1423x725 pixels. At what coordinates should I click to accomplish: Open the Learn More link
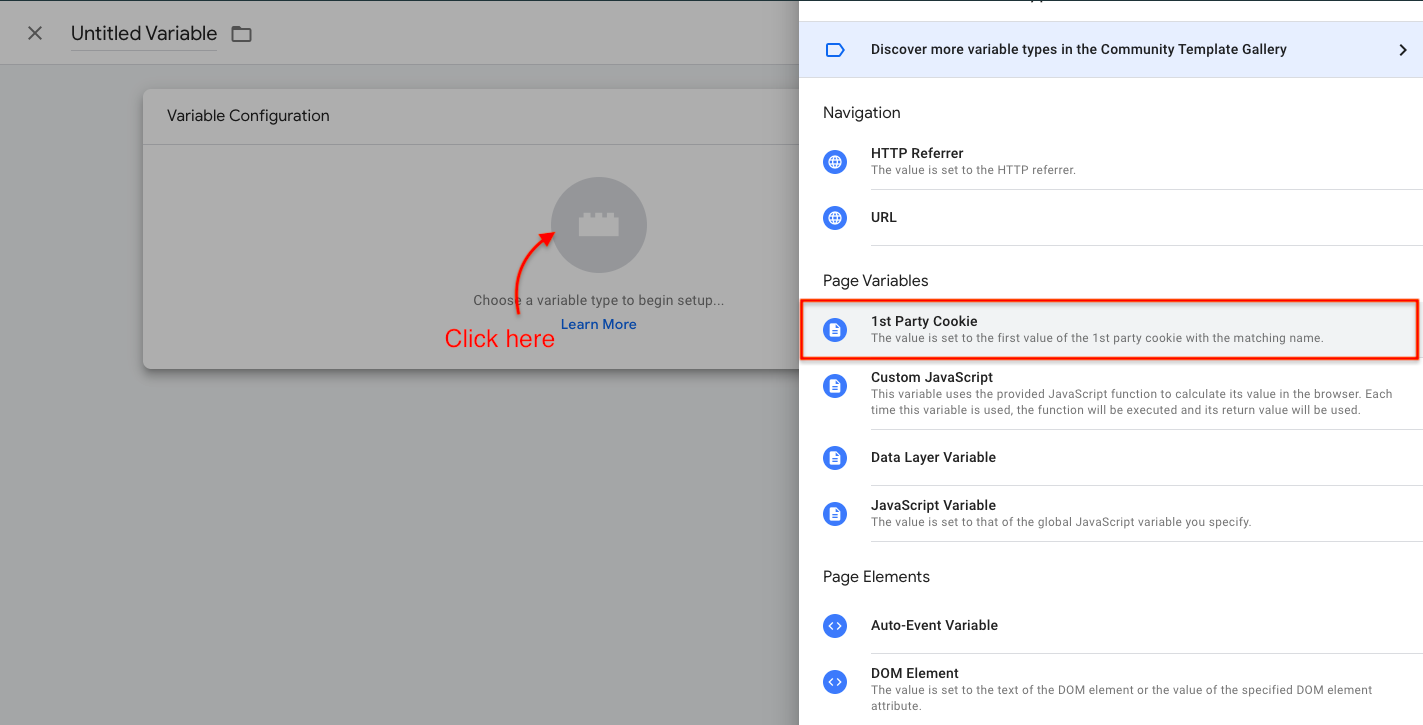pos(598,324)
